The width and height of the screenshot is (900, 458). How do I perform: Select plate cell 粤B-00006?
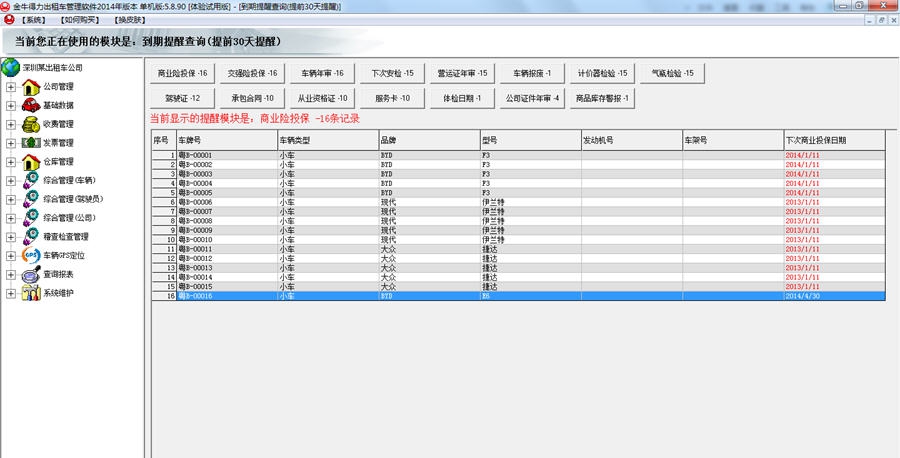point(227,202)
